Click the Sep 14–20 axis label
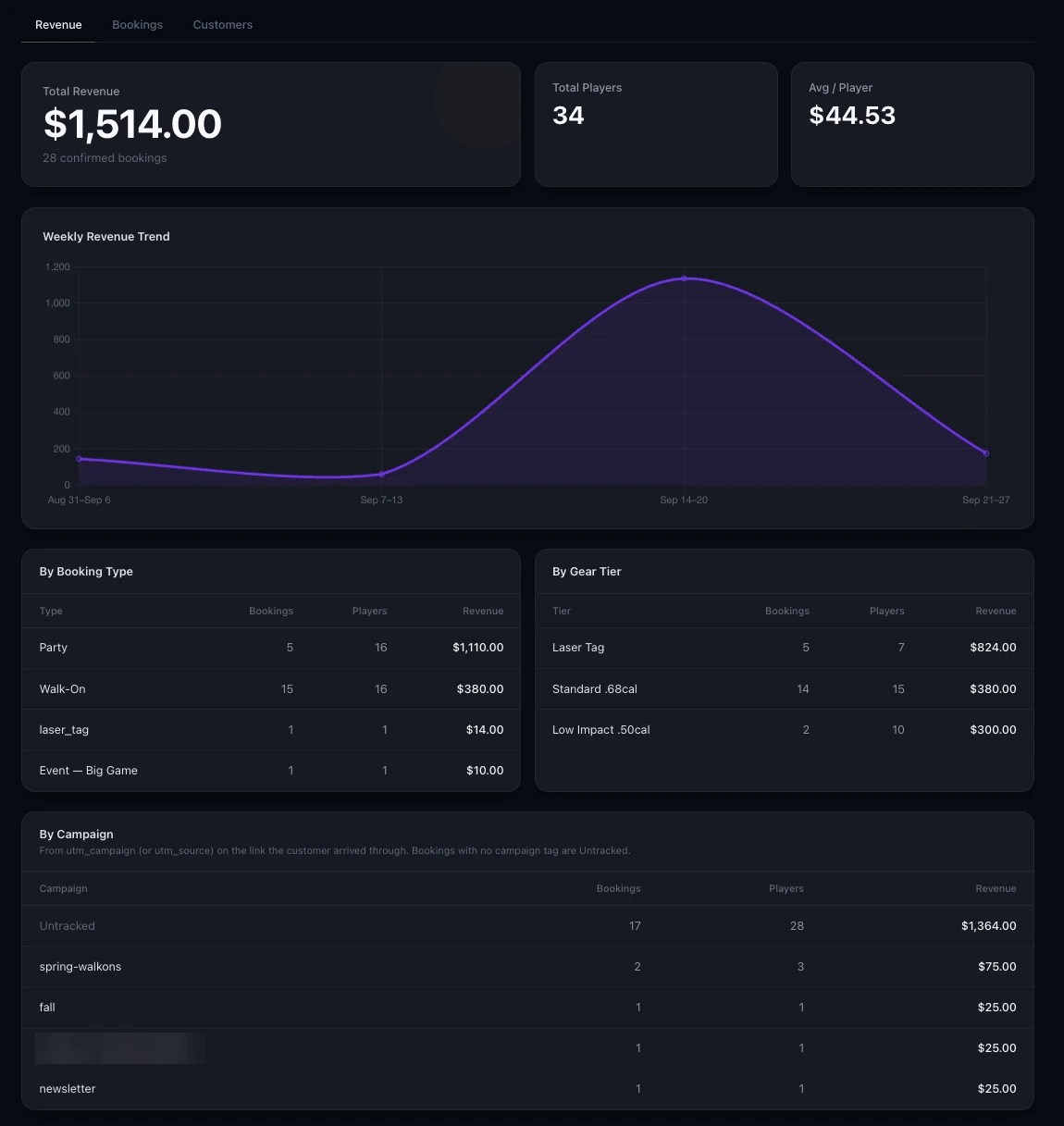Viewport: 1064px width, 1126px height. coord(684,500)
